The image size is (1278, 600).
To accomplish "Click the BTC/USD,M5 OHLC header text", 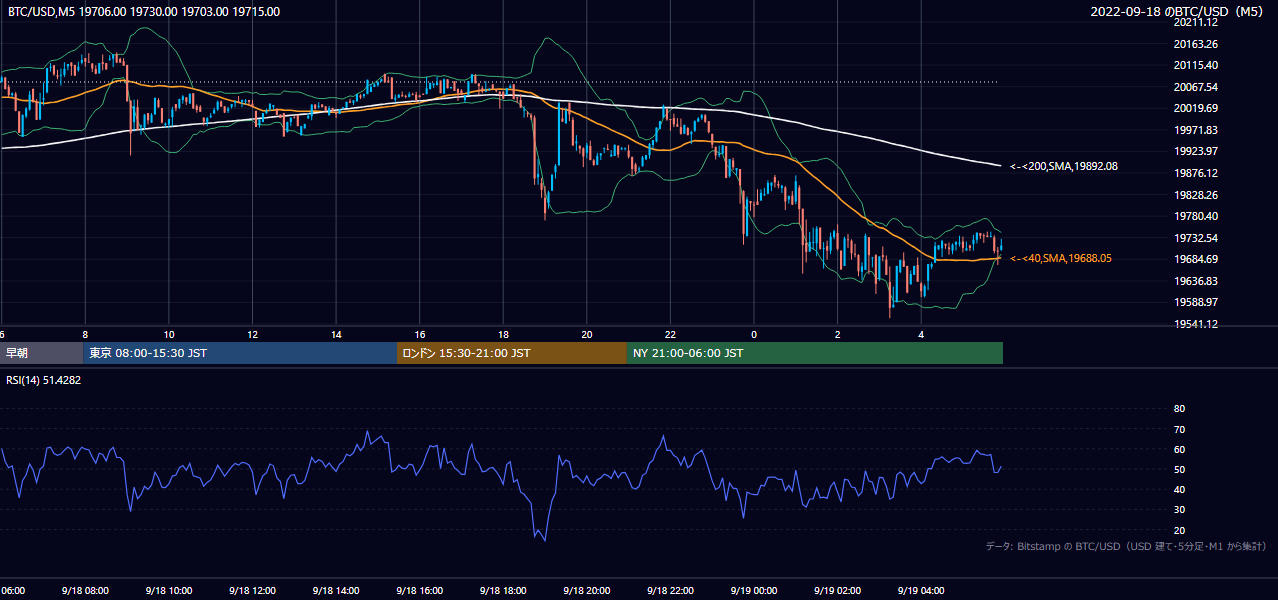I will pyautogui.click(x=144, y=12).
